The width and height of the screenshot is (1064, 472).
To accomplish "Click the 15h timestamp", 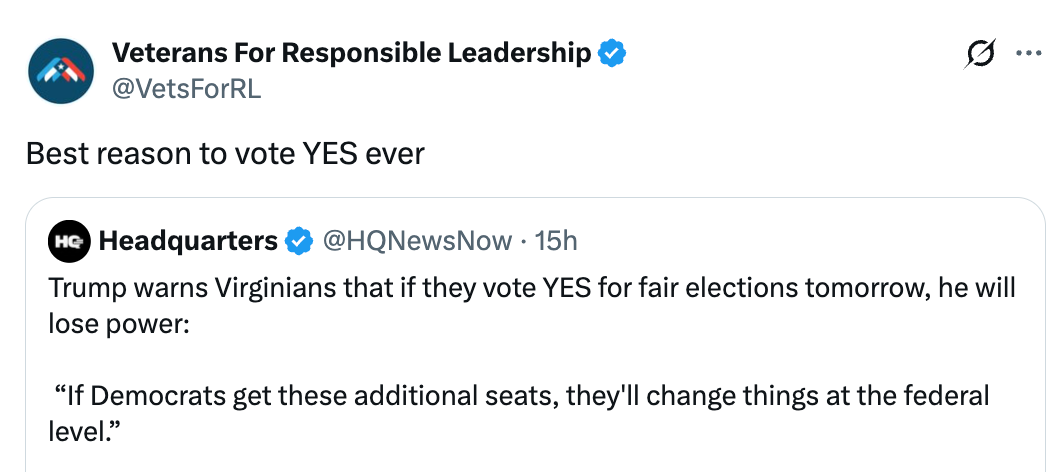I will click(x=556, y=241).
